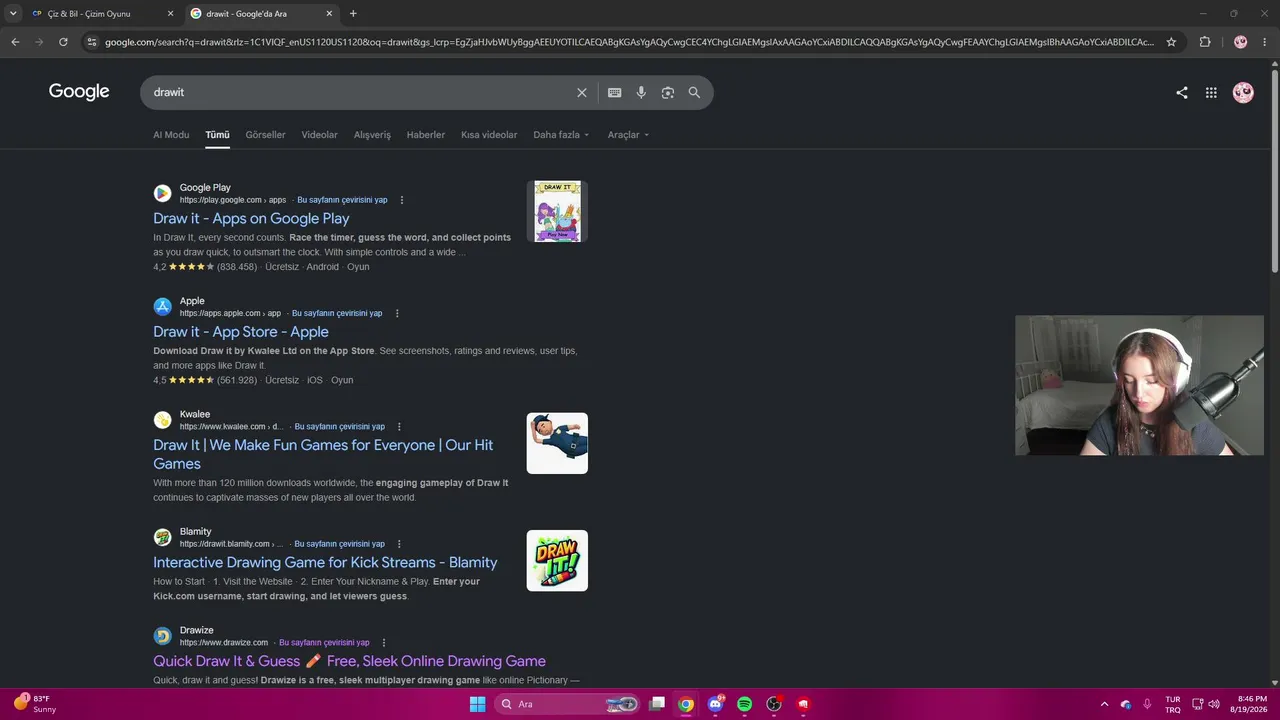This screenshot has height=720, width=1280.
Task: Open the Chrome three-dot menu
Action: tap(1265, 42)
